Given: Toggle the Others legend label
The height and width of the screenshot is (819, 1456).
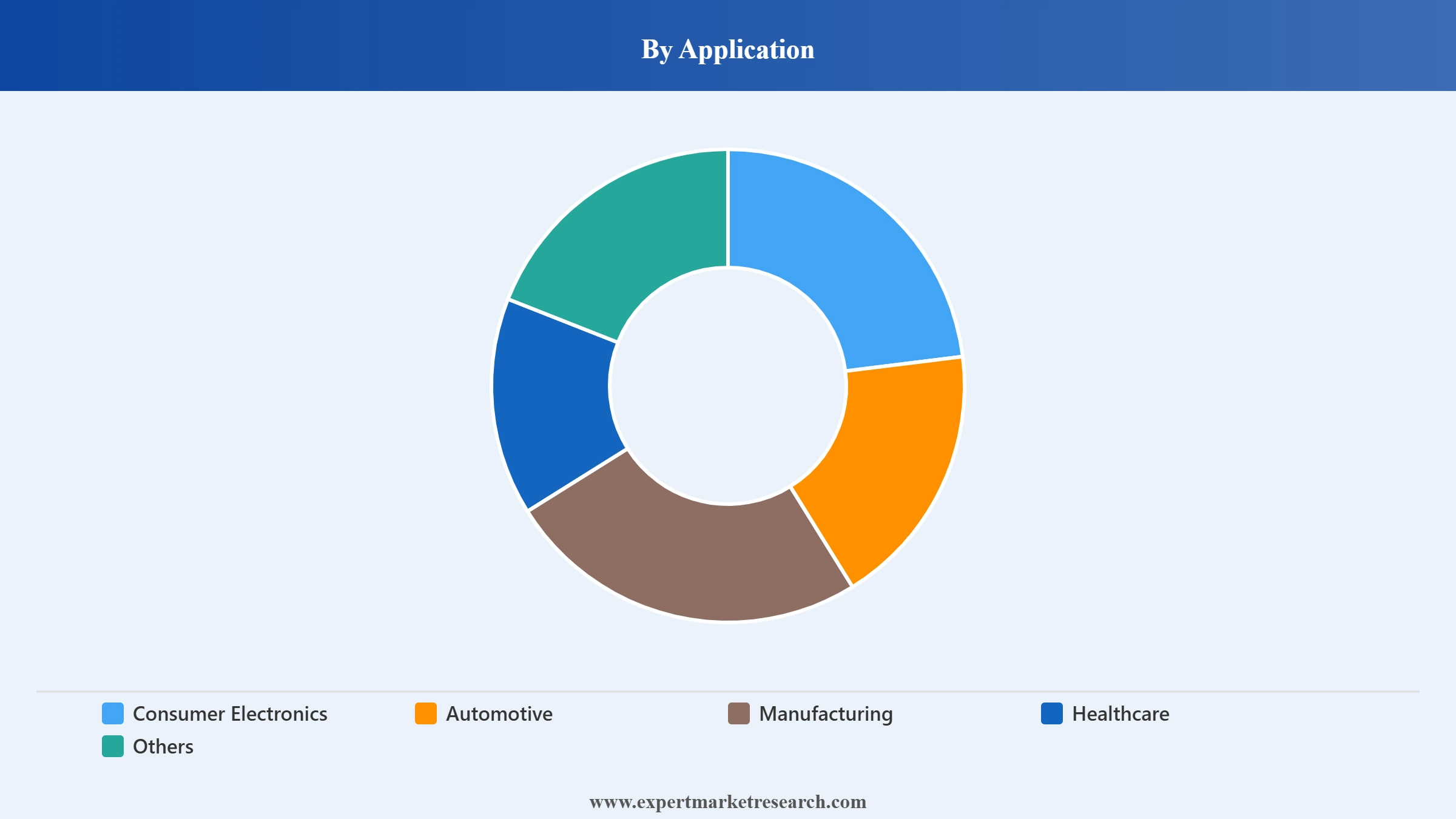Looking at the screenshot, I should point(163,746).
